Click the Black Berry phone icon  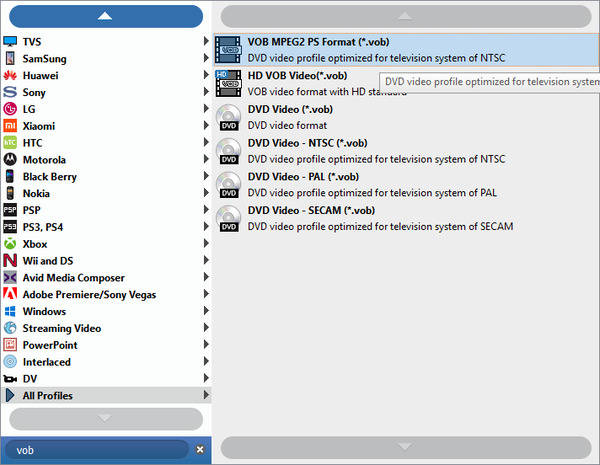pyautogui.click(x=10, y=176)
